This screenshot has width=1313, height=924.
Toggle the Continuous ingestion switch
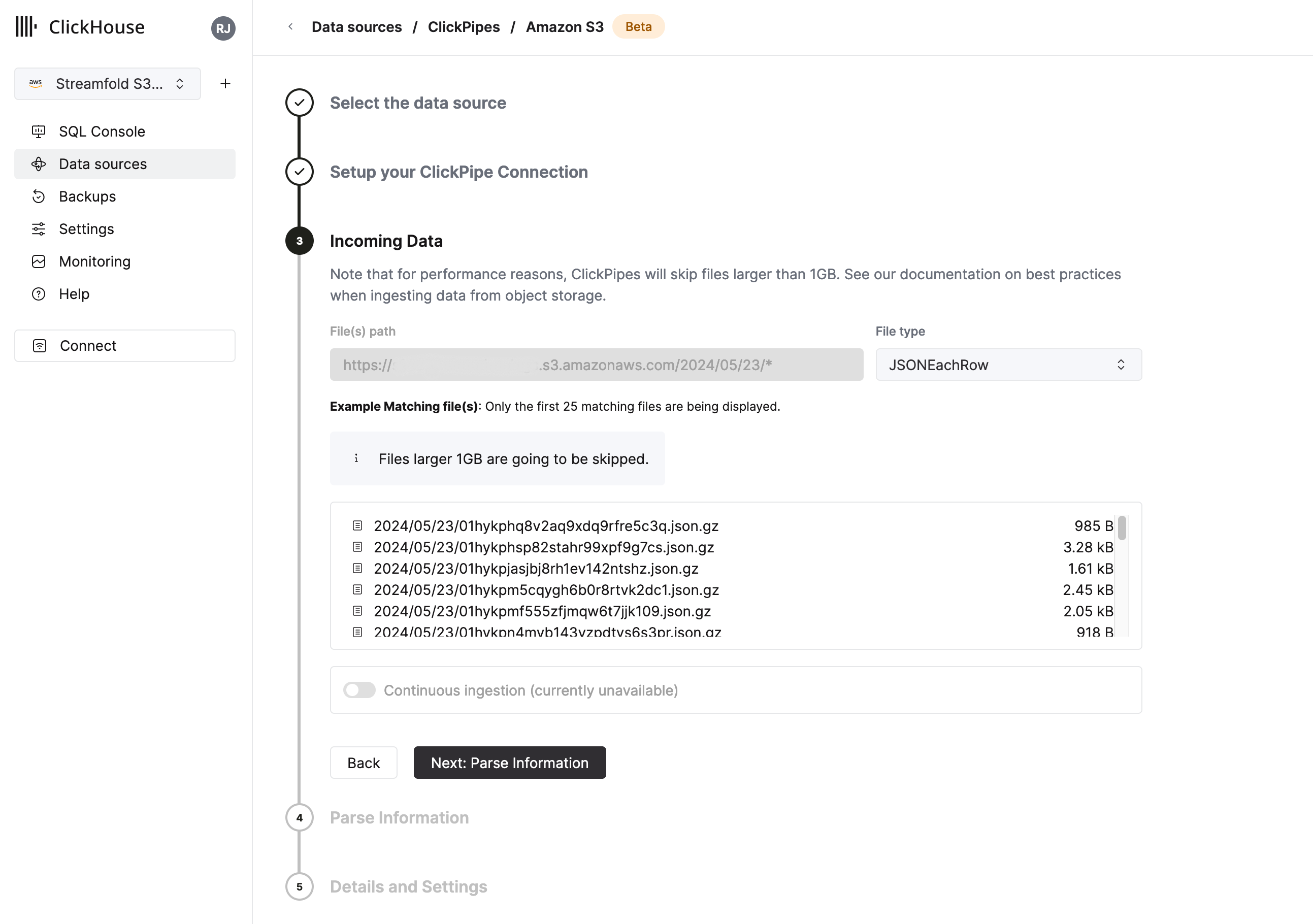359,690
